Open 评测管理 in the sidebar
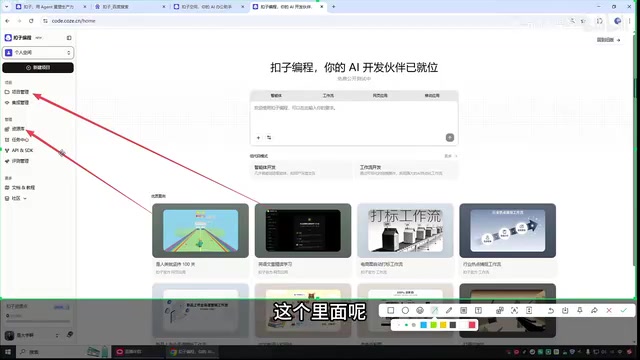 [x=17, y=161]
